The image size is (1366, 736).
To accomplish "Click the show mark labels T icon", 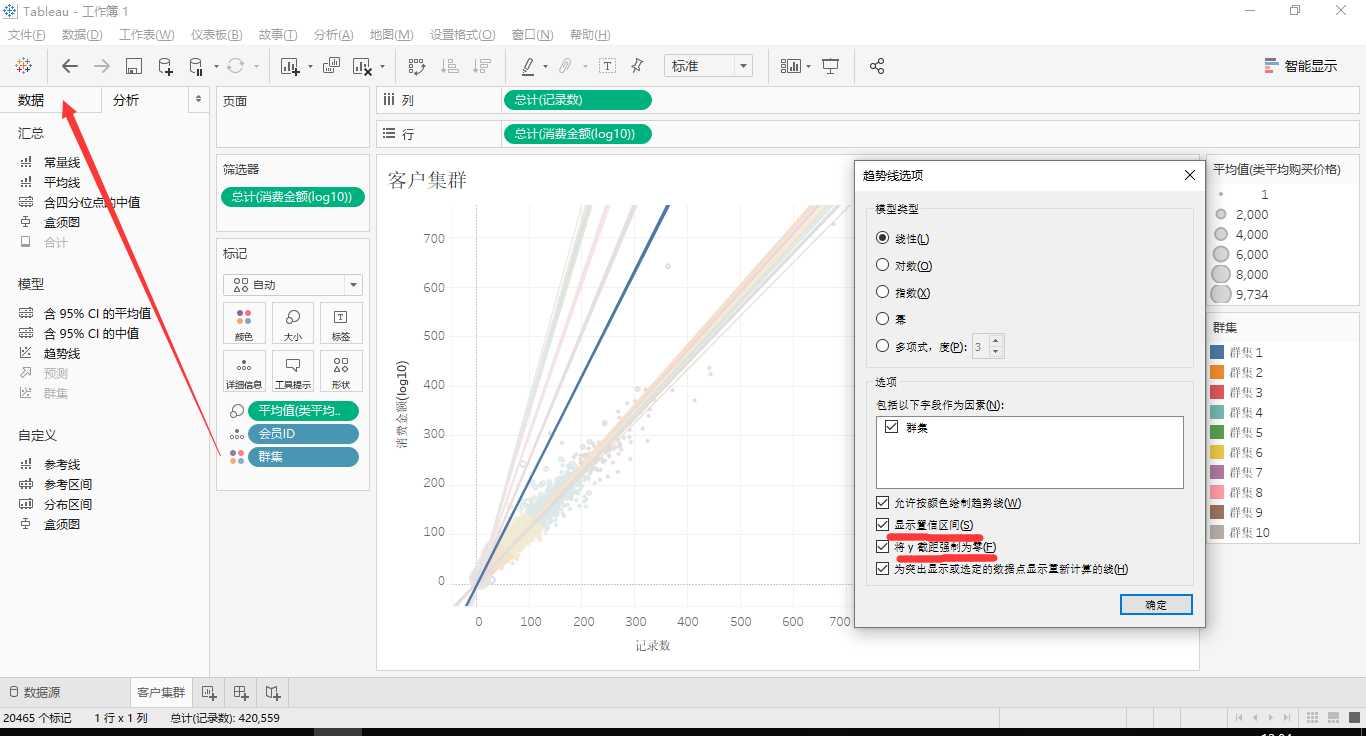I will click(x=607, y=66).
